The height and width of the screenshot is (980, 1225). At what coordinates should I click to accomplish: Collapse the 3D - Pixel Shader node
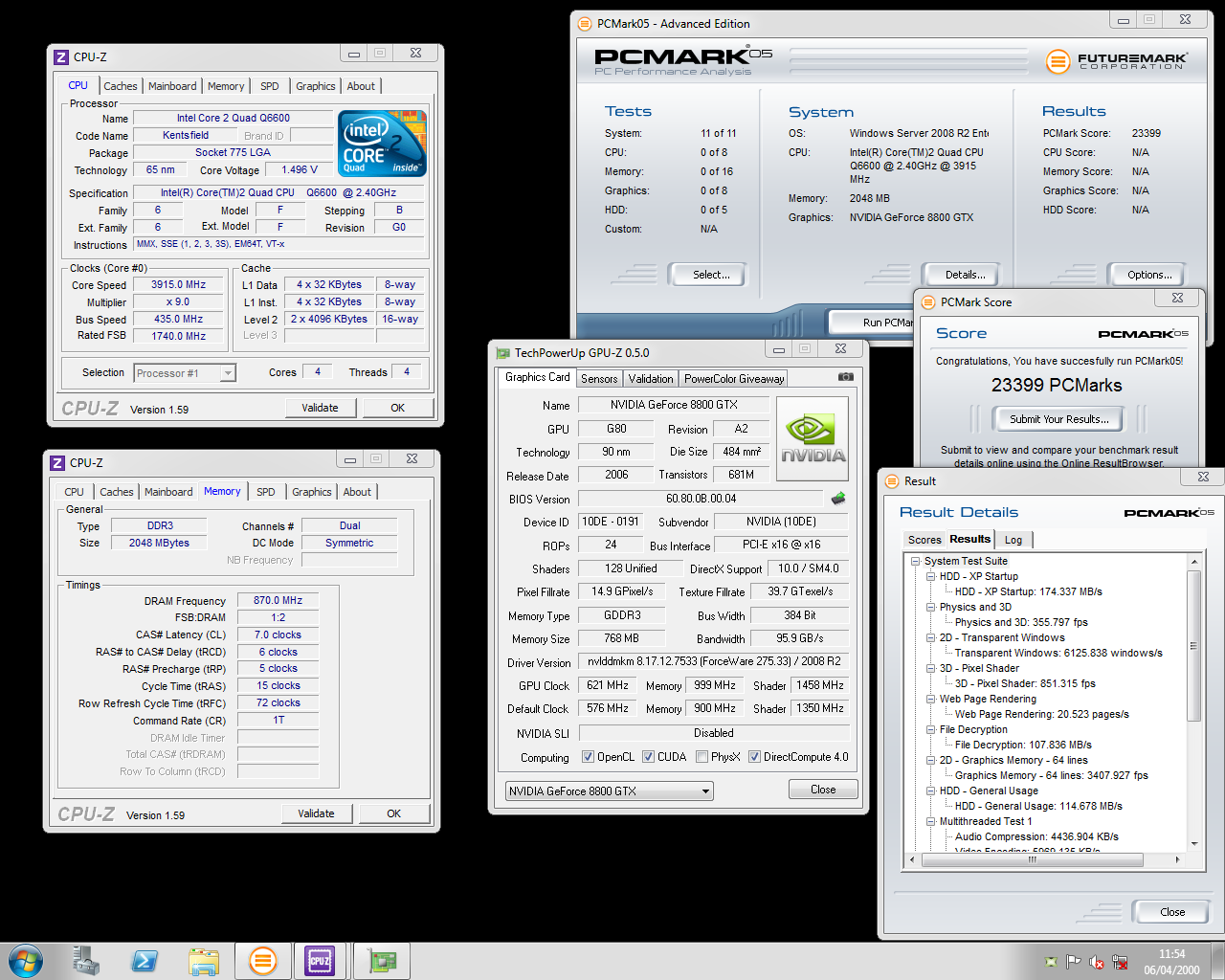pos(931,669)
